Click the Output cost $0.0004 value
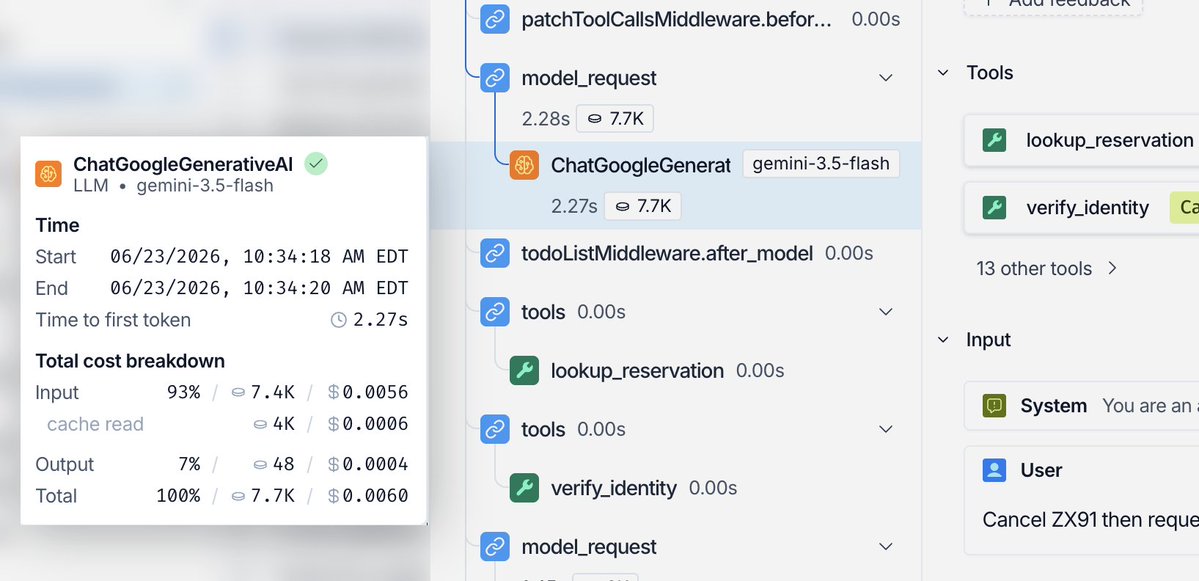This screenshot has height=581, width=1199. click(x=368, y=464)
